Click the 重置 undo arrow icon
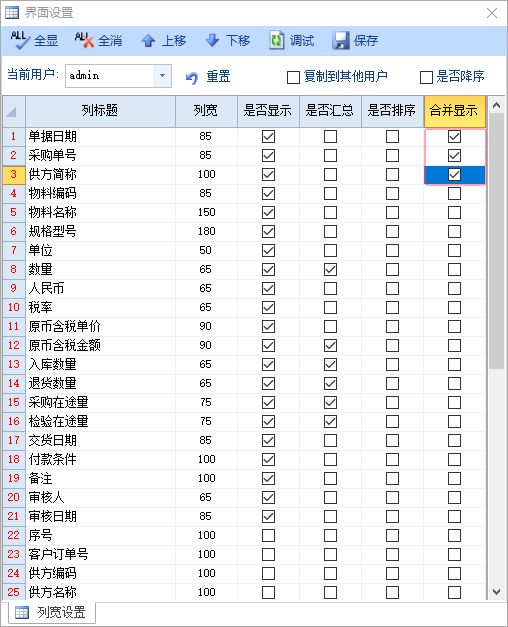This screenshot has height=627, width=508. (x=192, y=77)
